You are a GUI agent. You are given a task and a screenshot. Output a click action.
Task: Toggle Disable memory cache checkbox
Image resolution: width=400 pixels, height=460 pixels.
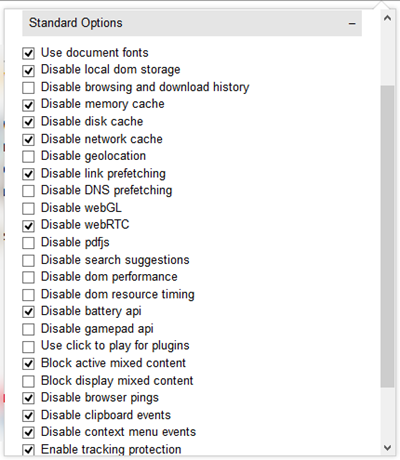tap(28, 105)
